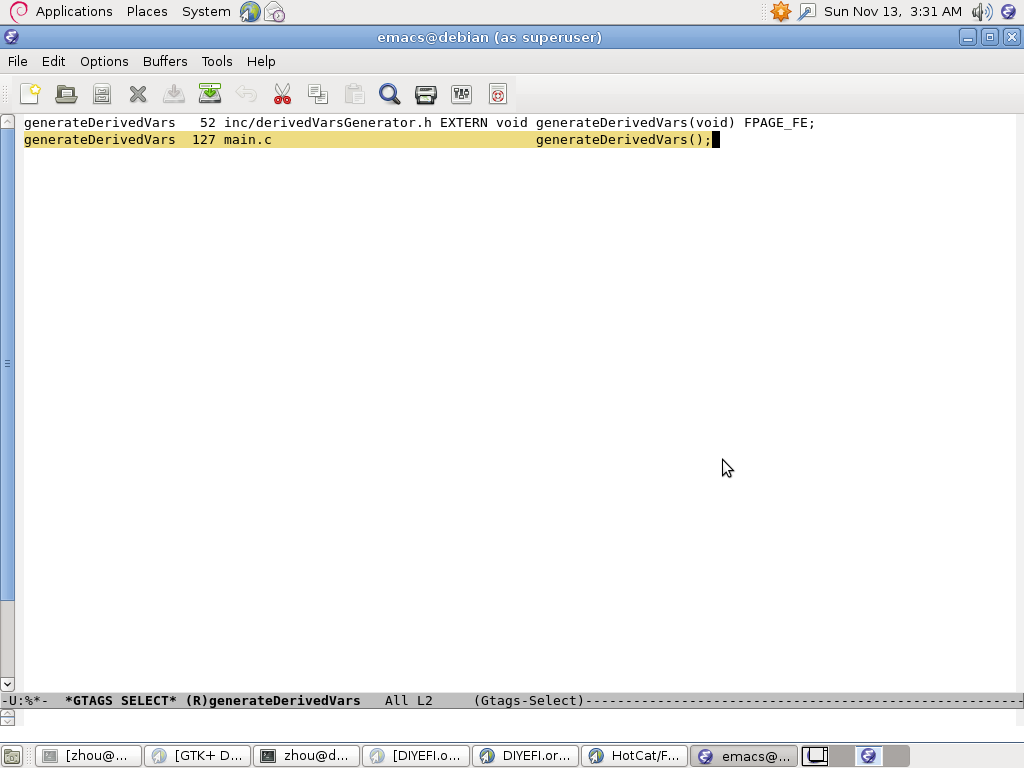The image size is (1024, 768).
Task: Copy selection with the copy icon
Action: 318,94
